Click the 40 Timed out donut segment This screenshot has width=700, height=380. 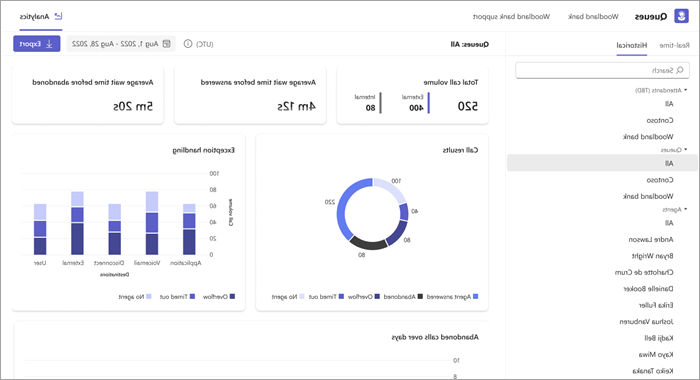click(404, 212)
